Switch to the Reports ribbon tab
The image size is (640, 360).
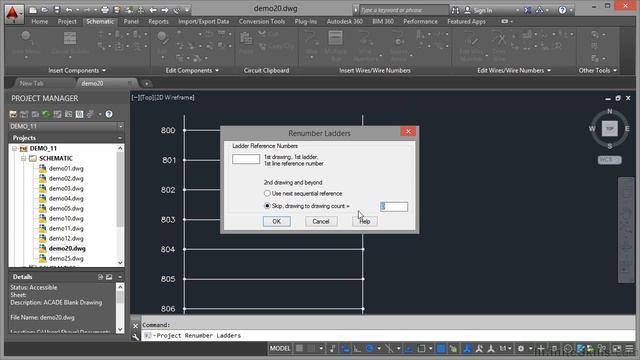(158, 21)
